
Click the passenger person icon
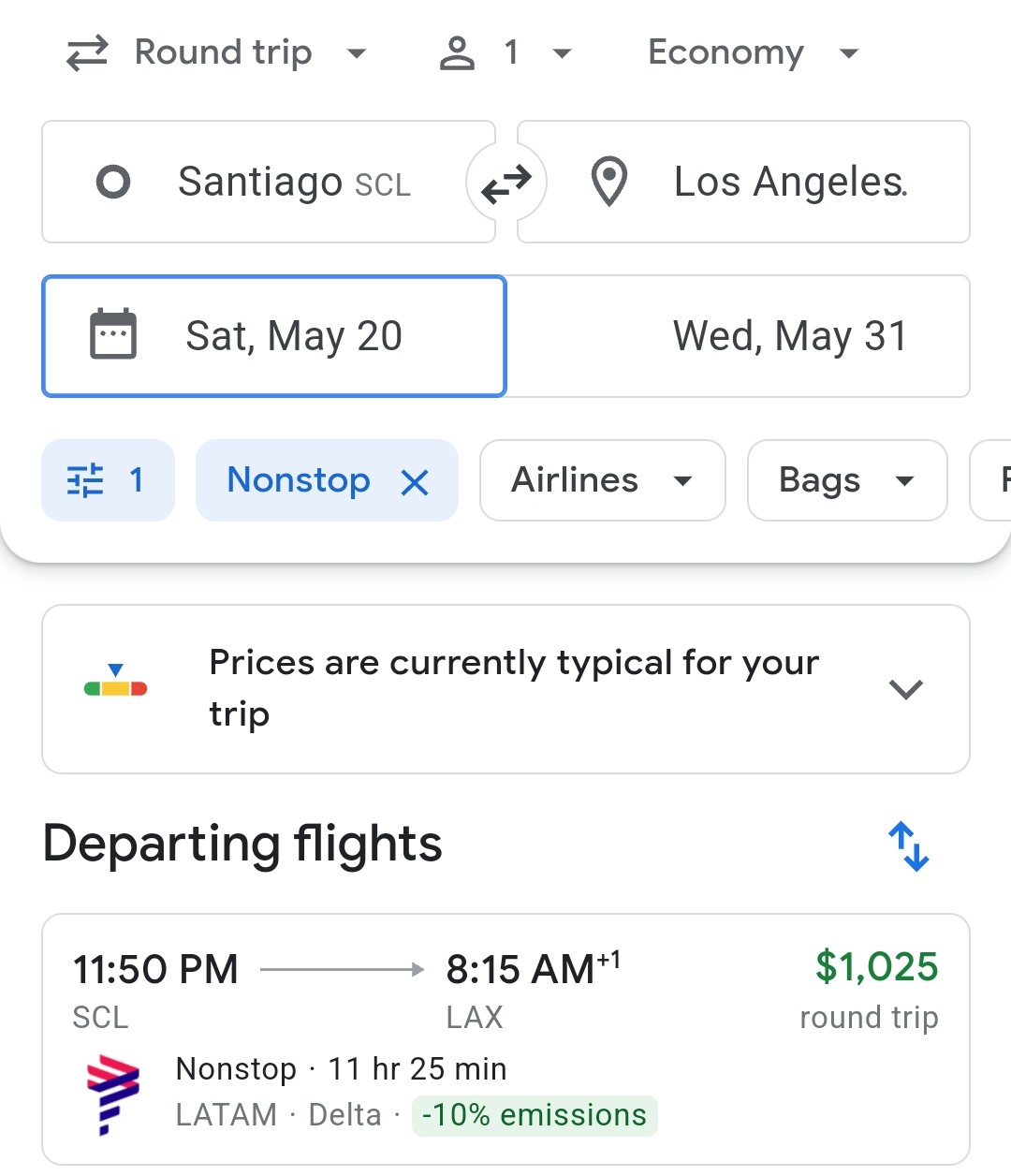point(457,53)
